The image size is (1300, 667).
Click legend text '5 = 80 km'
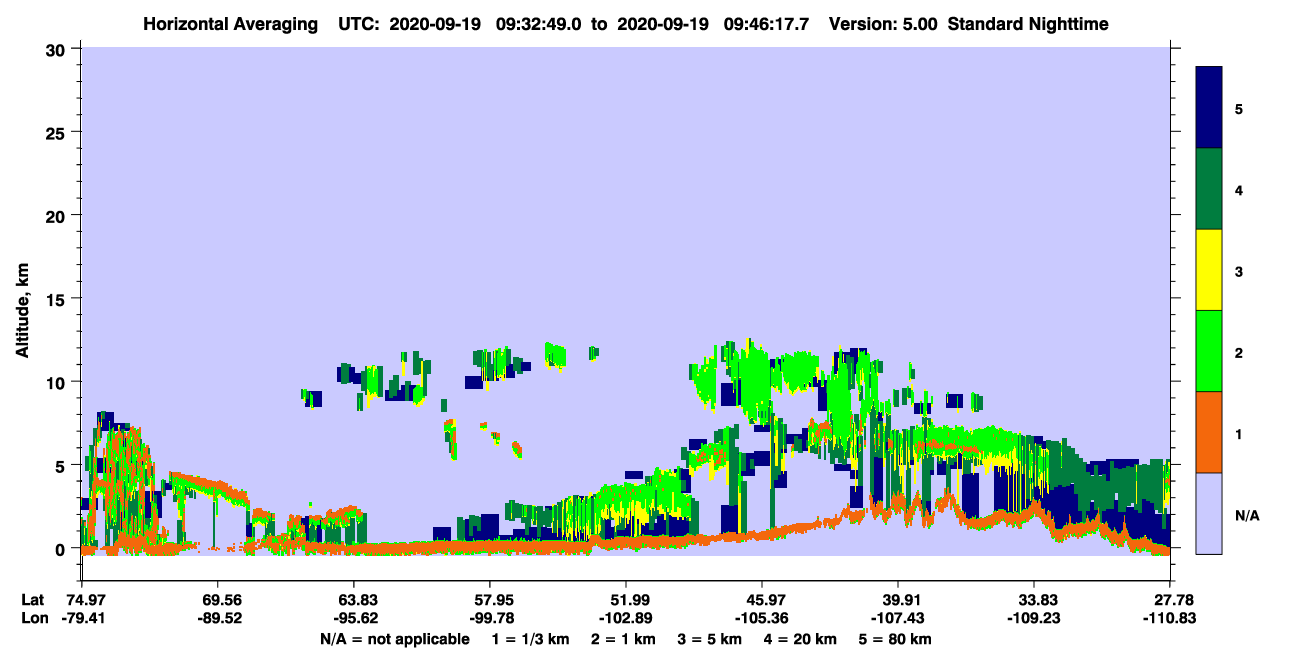coord(895,639)
